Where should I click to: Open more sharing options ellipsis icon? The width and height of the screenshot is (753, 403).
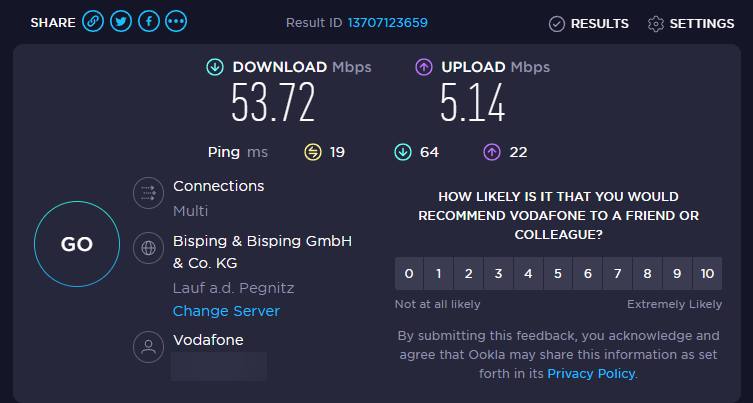point(176,22)
